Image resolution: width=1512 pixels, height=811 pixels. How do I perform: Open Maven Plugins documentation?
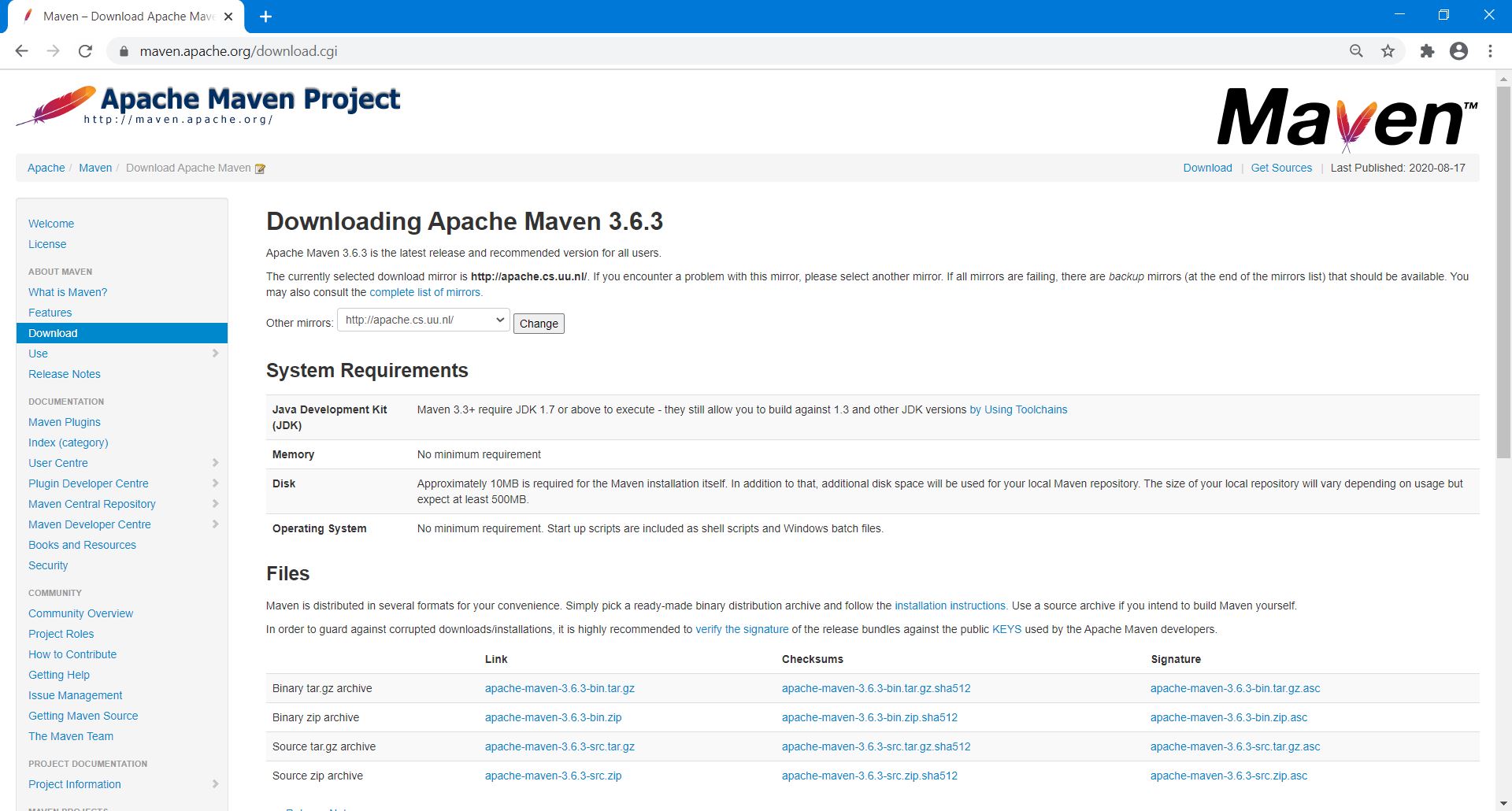[65, 422]
